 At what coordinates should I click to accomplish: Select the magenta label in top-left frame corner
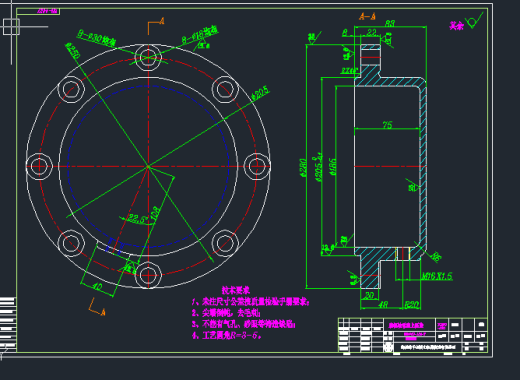pyautogui.click(x=47, y=11)
